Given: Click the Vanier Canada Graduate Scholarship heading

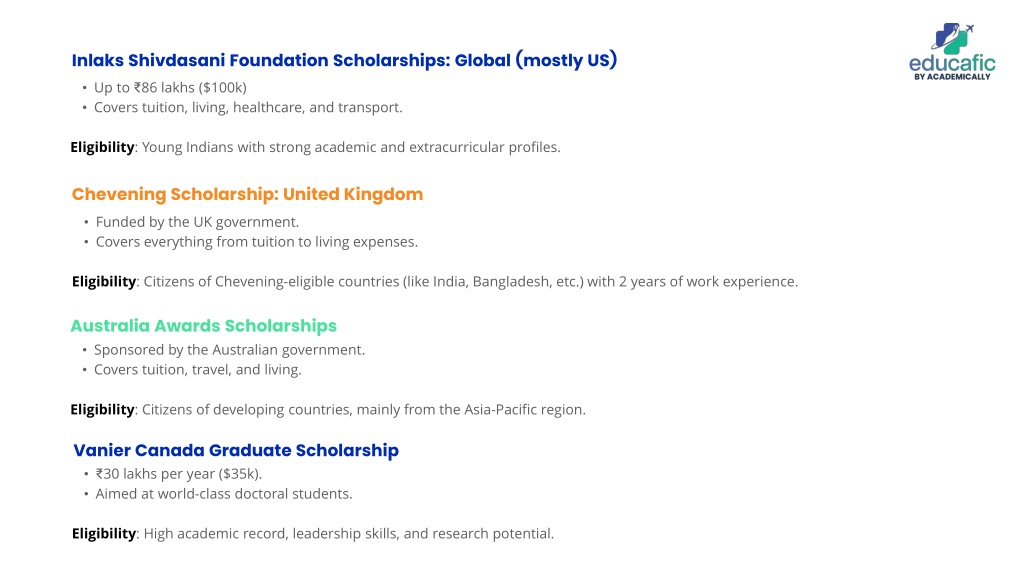Looking at the screenshot, I should [236, 451].
